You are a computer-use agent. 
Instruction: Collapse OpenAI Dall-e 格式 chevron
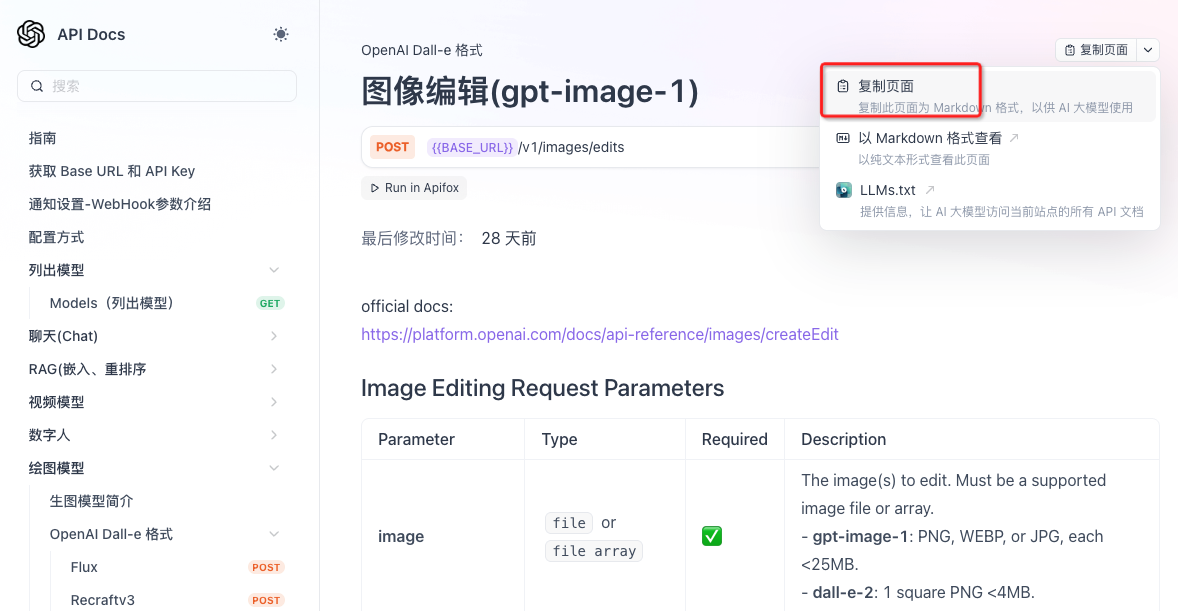274,534
